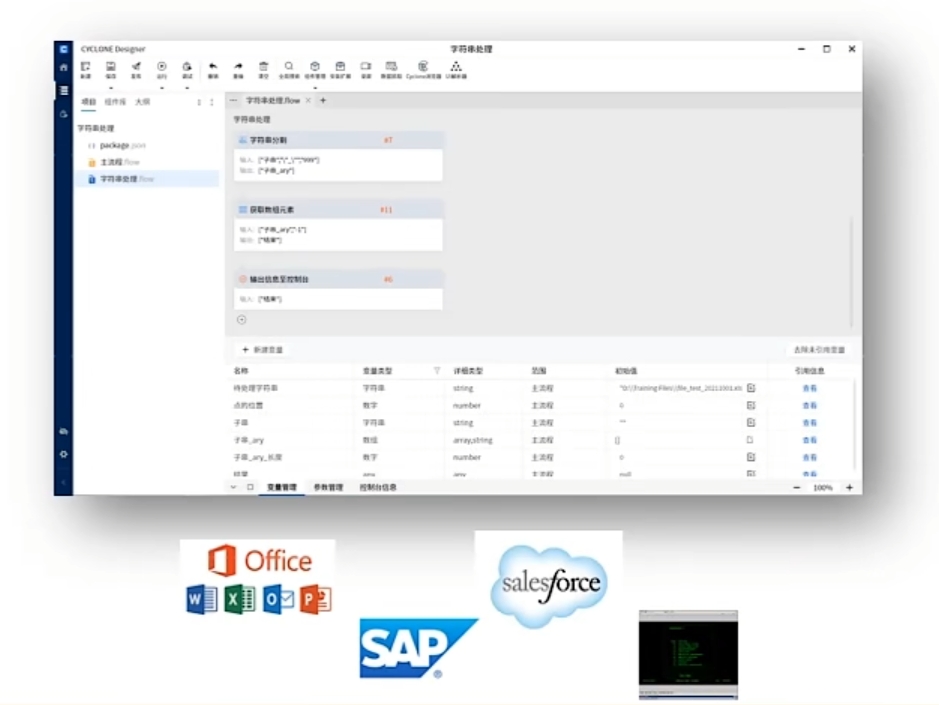Viewport: 939px width, 705px height.
Task: Add a step with the circled plus icon
Action: 241,319
